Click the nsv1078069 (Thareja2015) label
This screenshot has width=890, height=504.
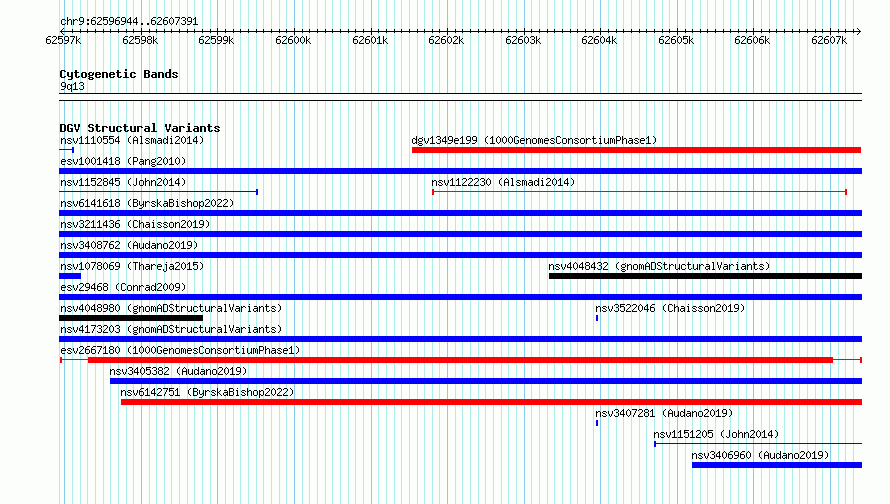(x=132, y=266)
